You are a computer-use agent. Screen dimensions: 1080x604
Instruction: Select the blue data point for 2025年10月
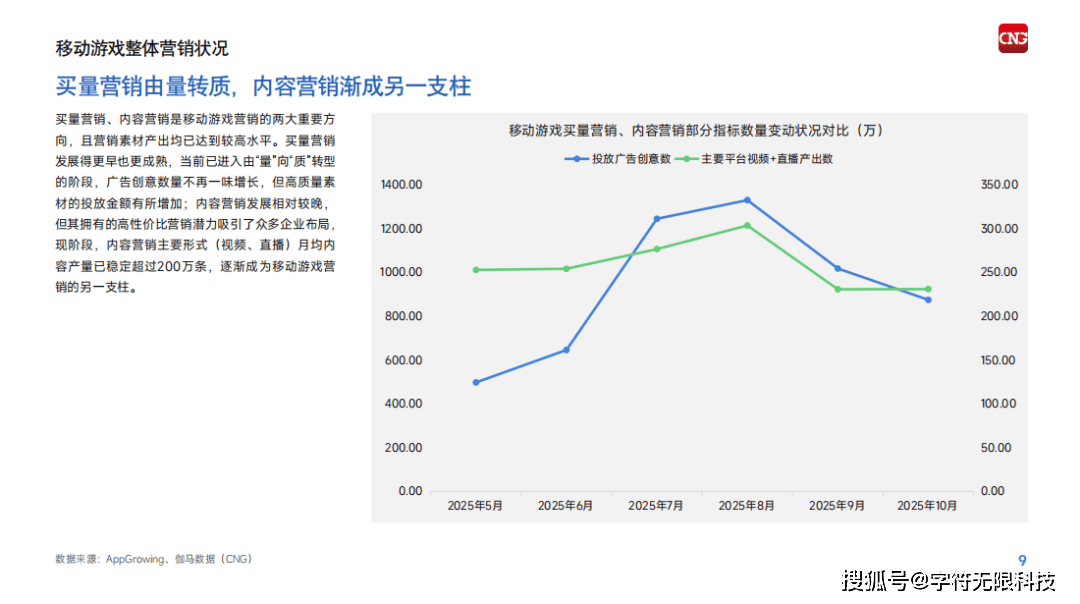[928, 300]
